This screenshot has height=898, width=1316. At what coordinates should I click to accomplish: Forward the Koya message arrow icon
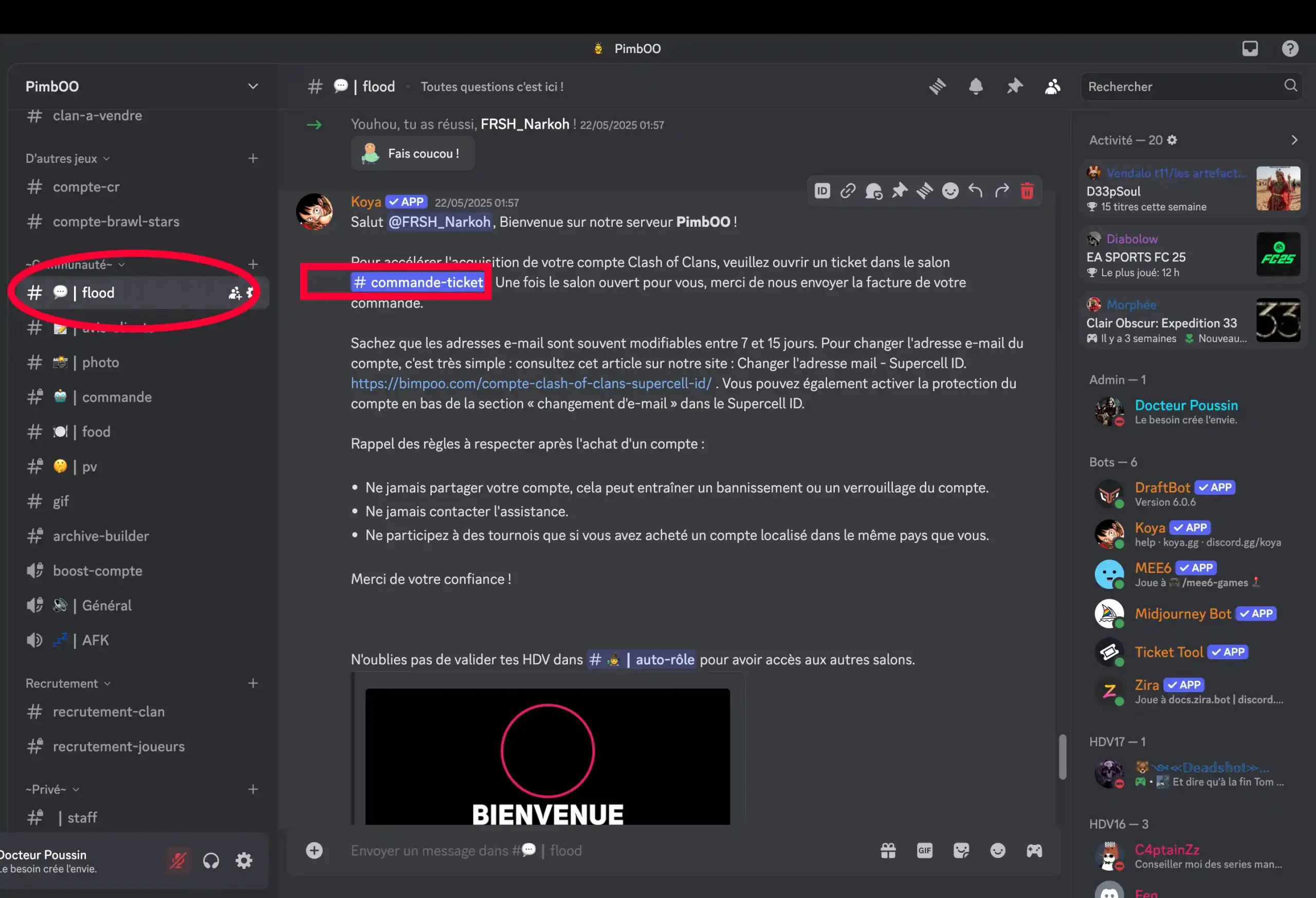1002,191
